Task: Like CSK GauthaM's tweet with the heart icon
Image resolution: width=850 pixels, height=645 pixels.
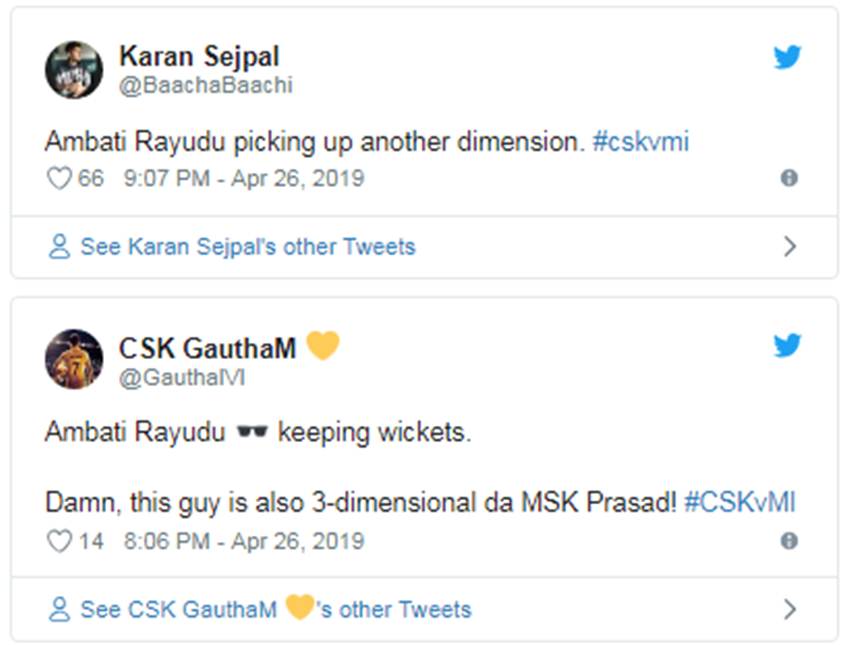Action: (60, 541)
